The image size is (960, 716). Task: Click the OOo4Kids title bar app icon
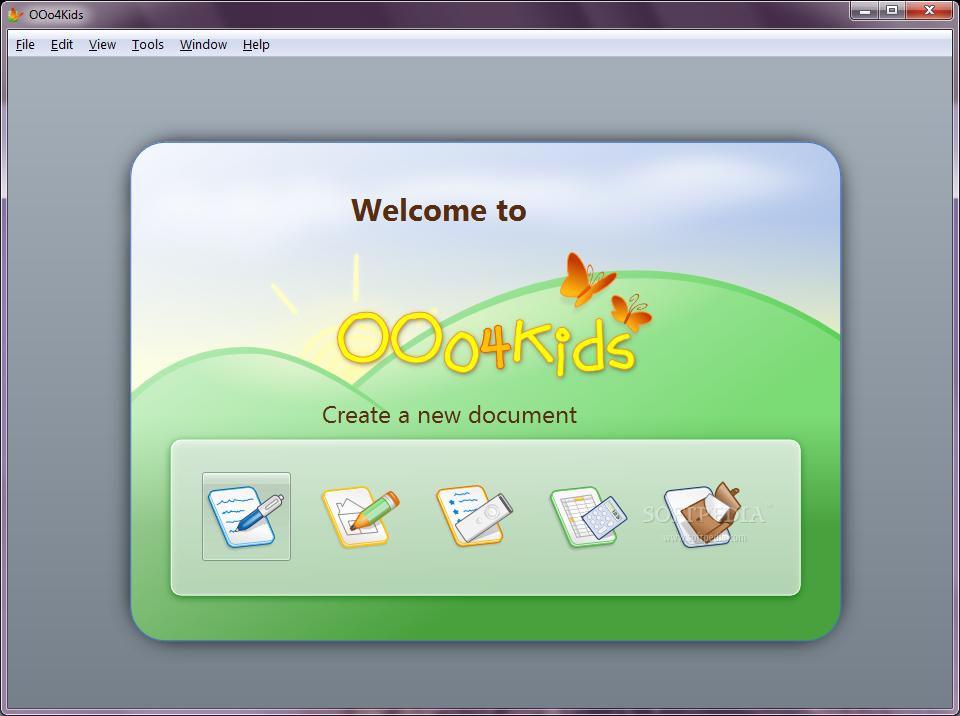tap(15, 14)
